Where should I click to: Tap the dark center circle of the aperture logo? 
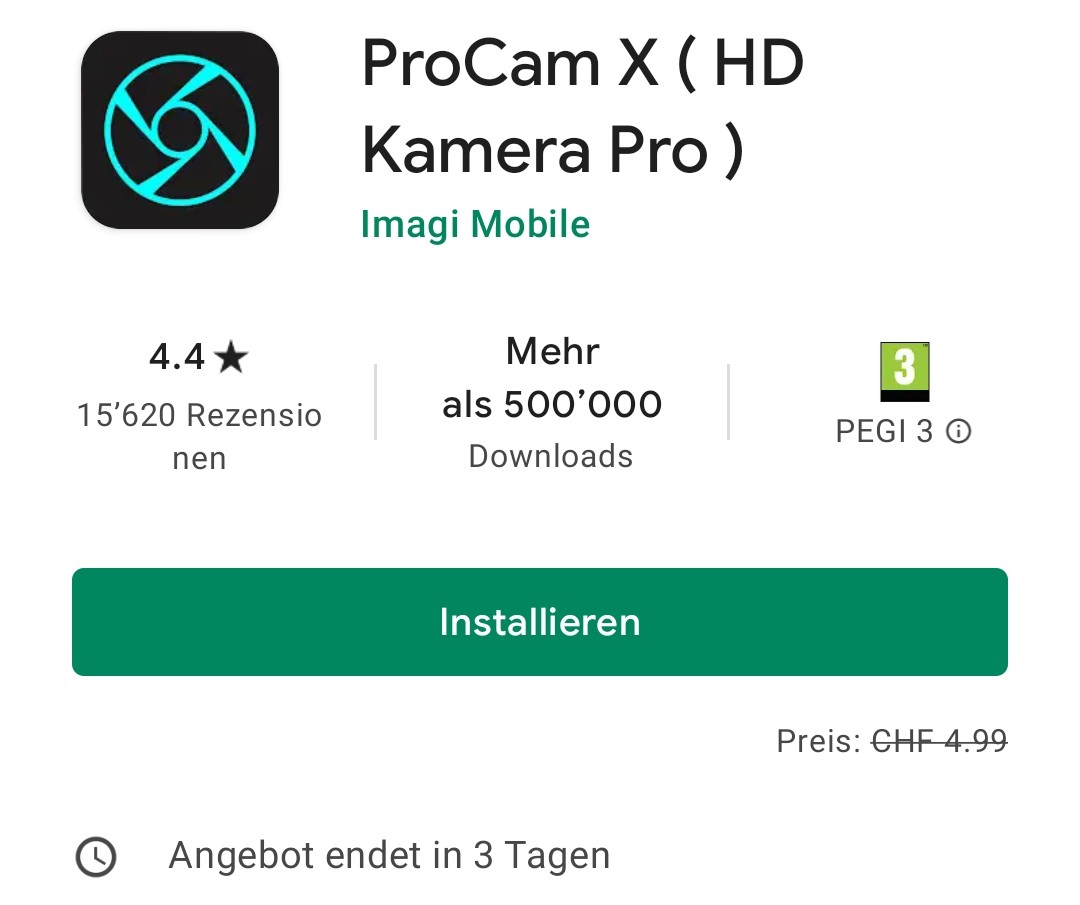[x=180, y=129]
